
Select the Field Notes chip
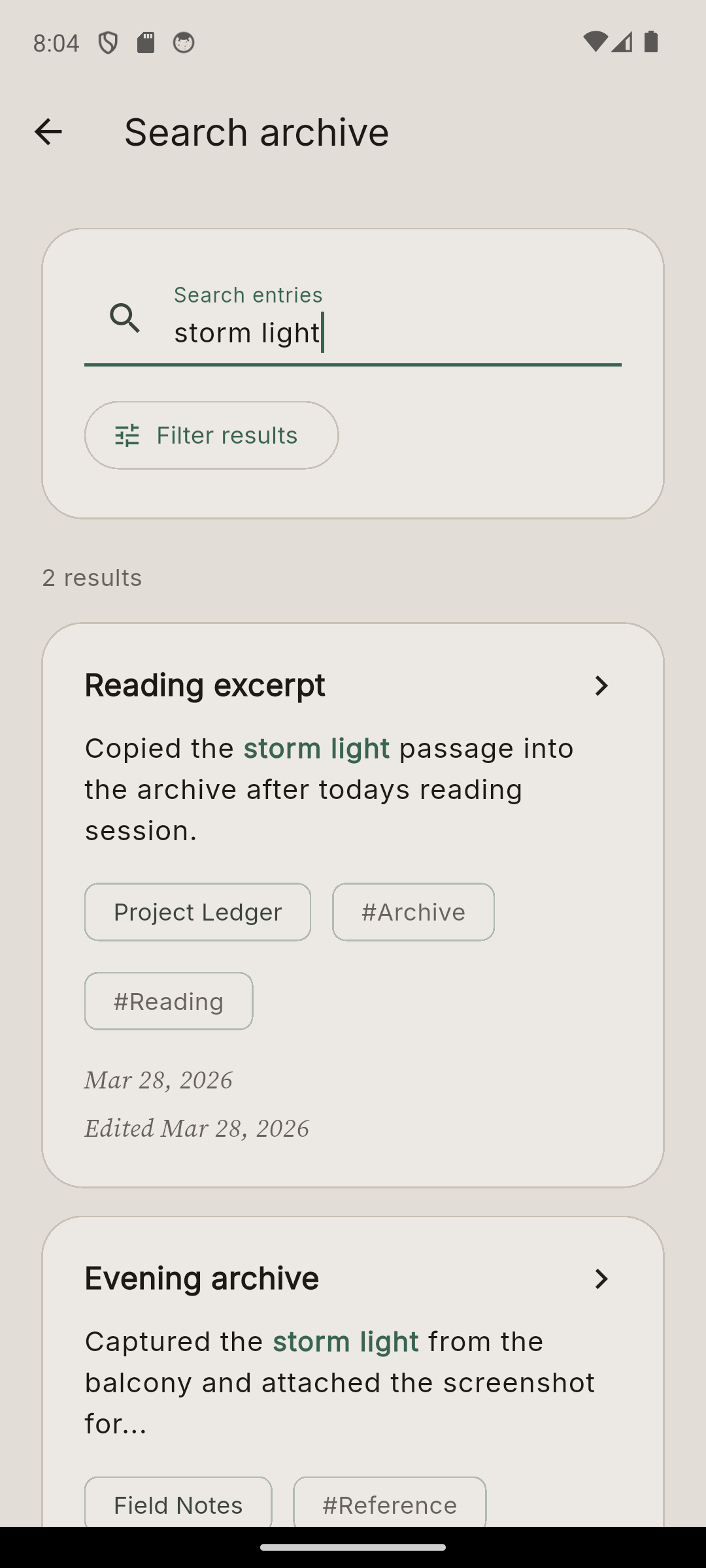click(177, 1505)
